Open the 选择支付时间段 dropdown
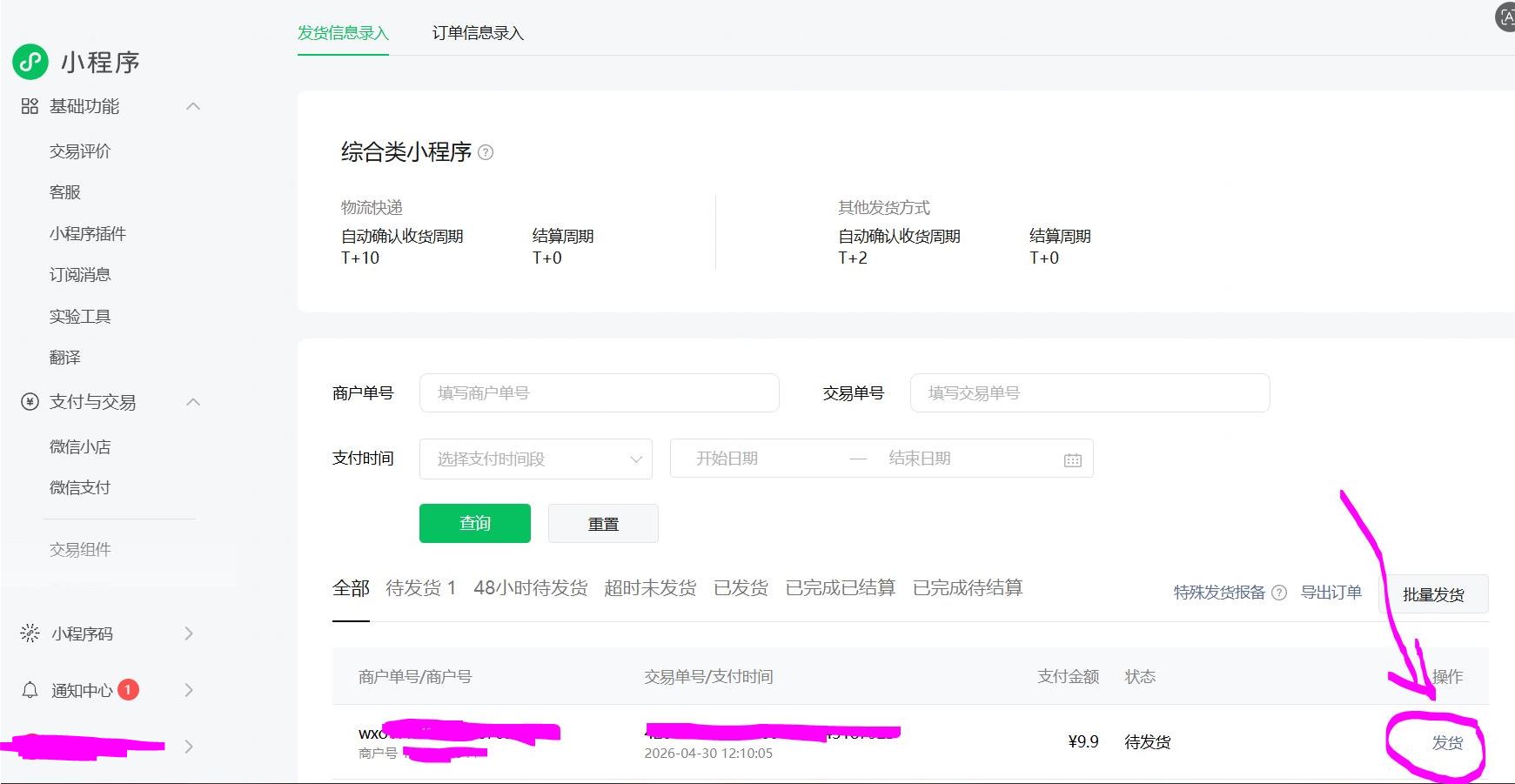The width and height of the screenshot is (1515, 784). (535, 459)
